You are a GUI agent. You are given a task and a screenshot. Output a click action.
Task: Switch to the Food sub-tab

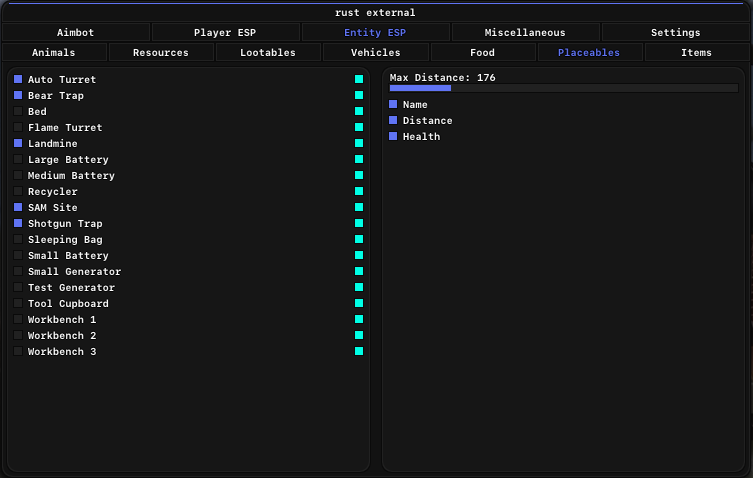tap(483, 52)
